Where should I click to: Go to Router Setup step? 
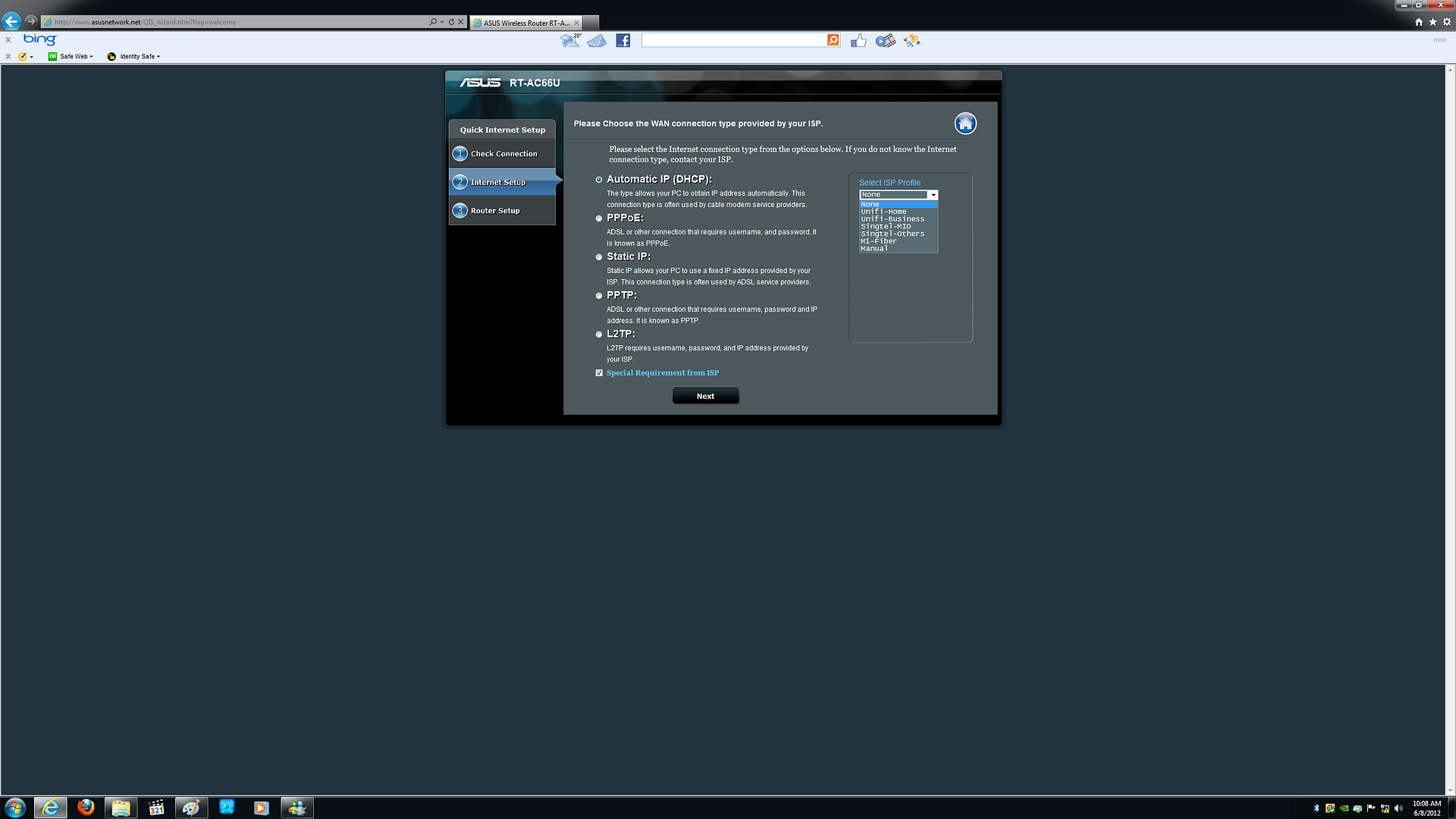pos(502,211)
